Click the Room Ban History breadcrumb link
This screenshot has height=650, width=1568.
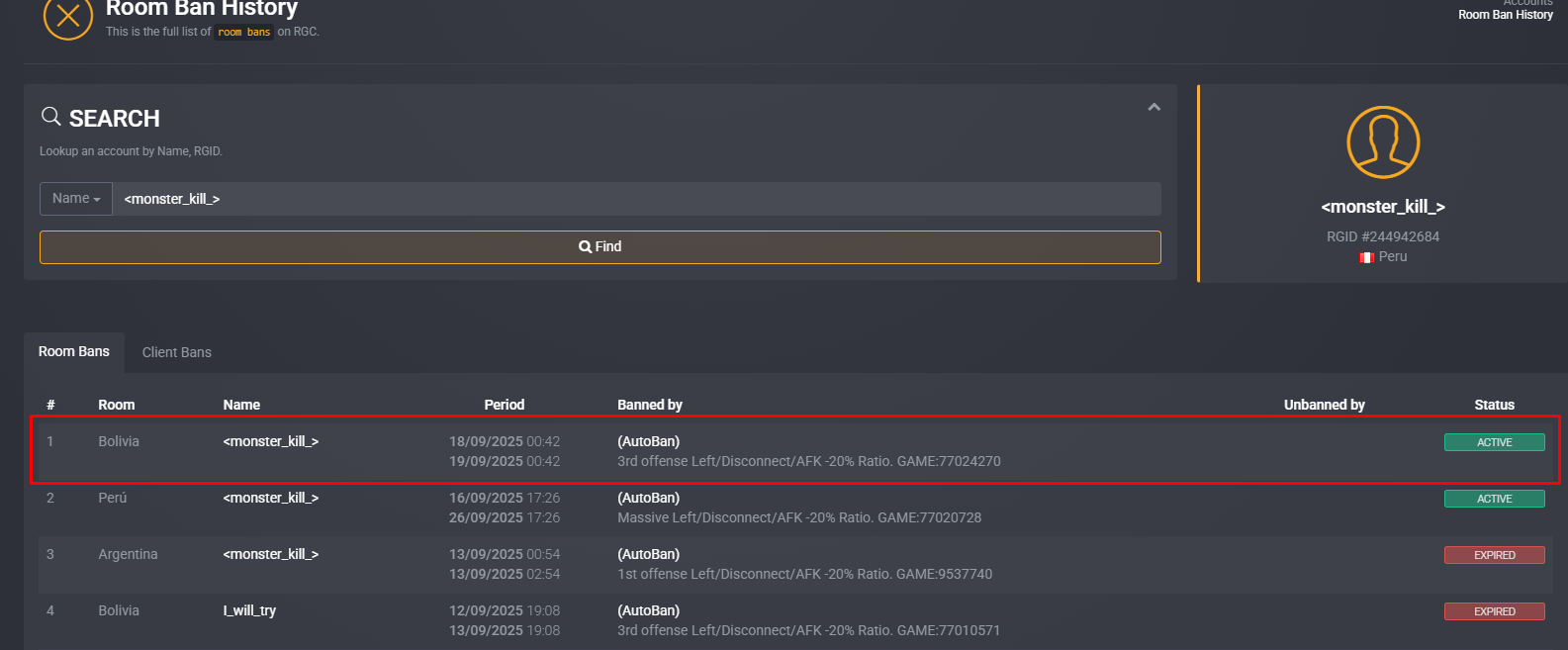coord(1506,15)
